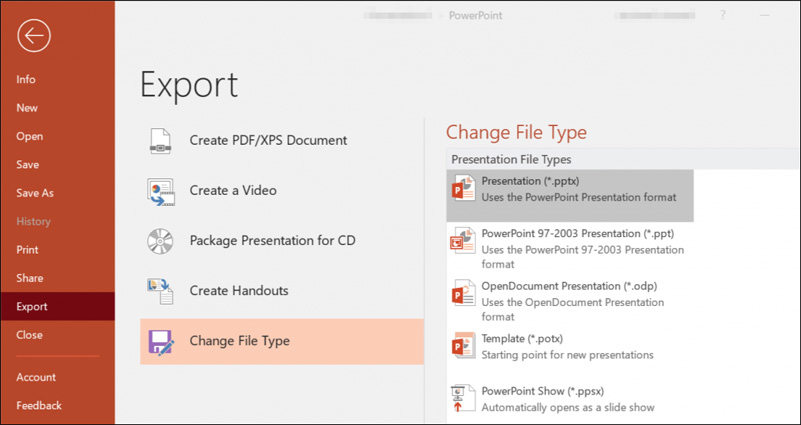Click 'Starting point for new presentations' text
Image resolution: width=801 pixels, height=425 pixels.
pyautogui.click(x=568, y=355)
